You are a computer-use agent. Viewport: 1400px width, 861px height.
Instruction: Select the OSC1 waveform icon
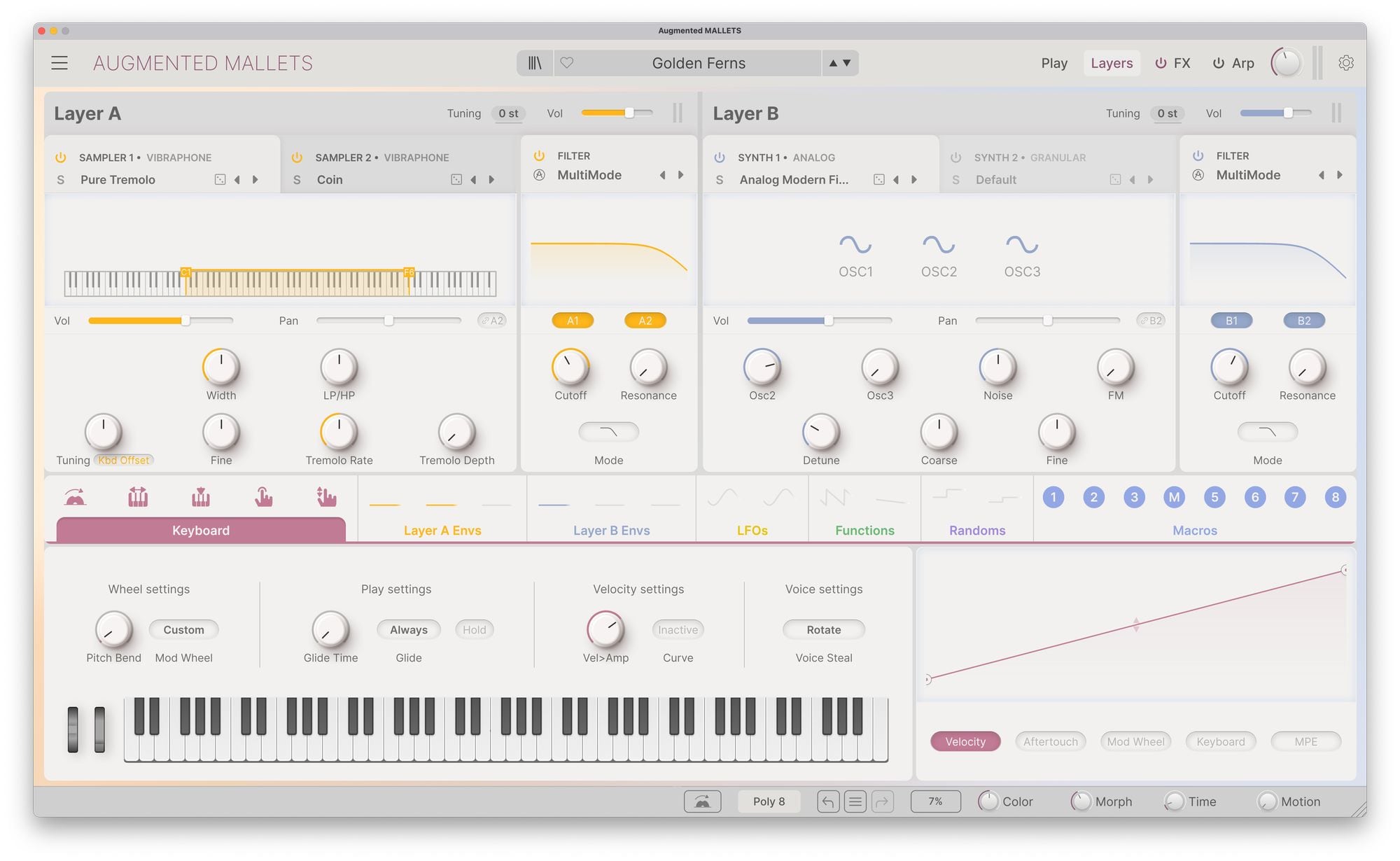pyautogui.click(x=855, y=244)
